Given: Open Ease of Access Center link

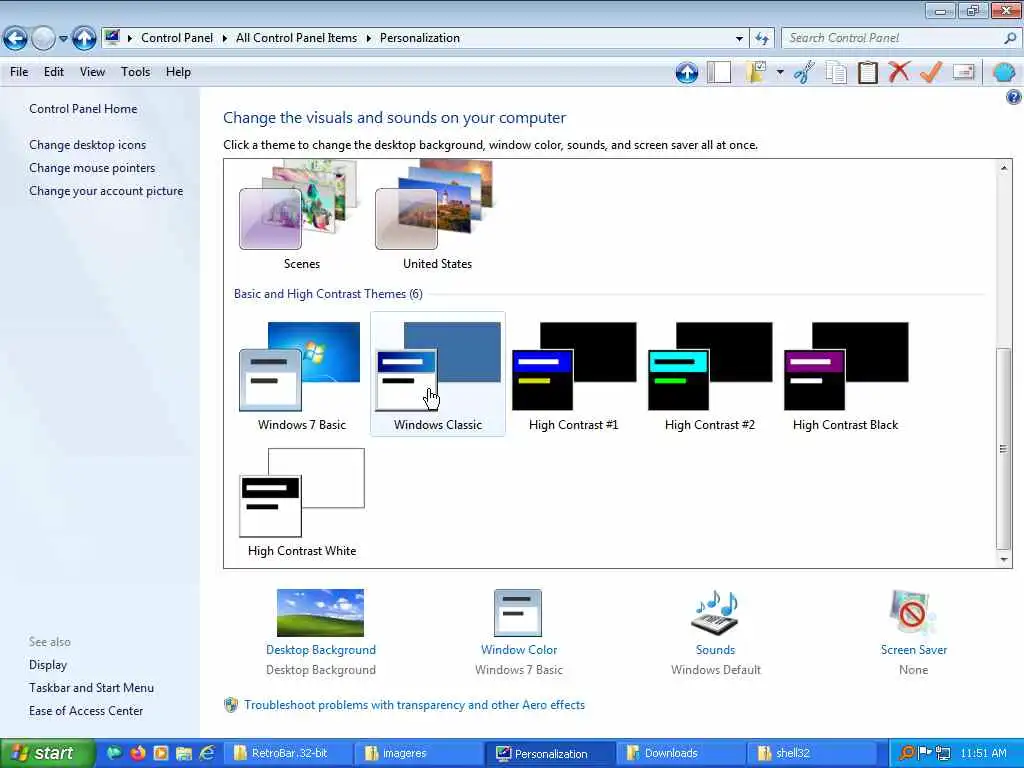Looking at the screenshot, I should (86, 711).
